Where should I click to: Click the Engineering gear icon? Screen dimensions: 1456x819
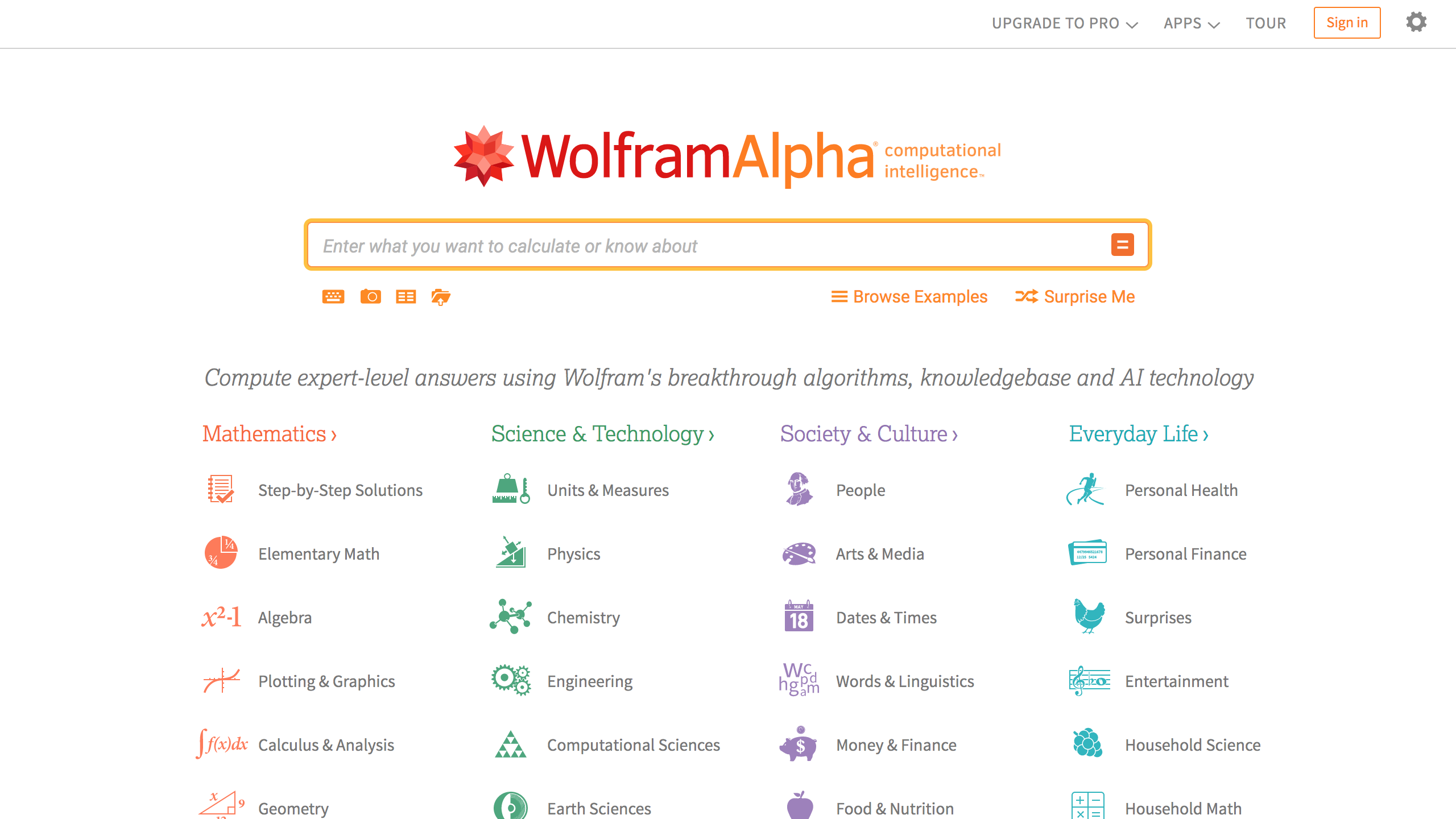point(511,681)
